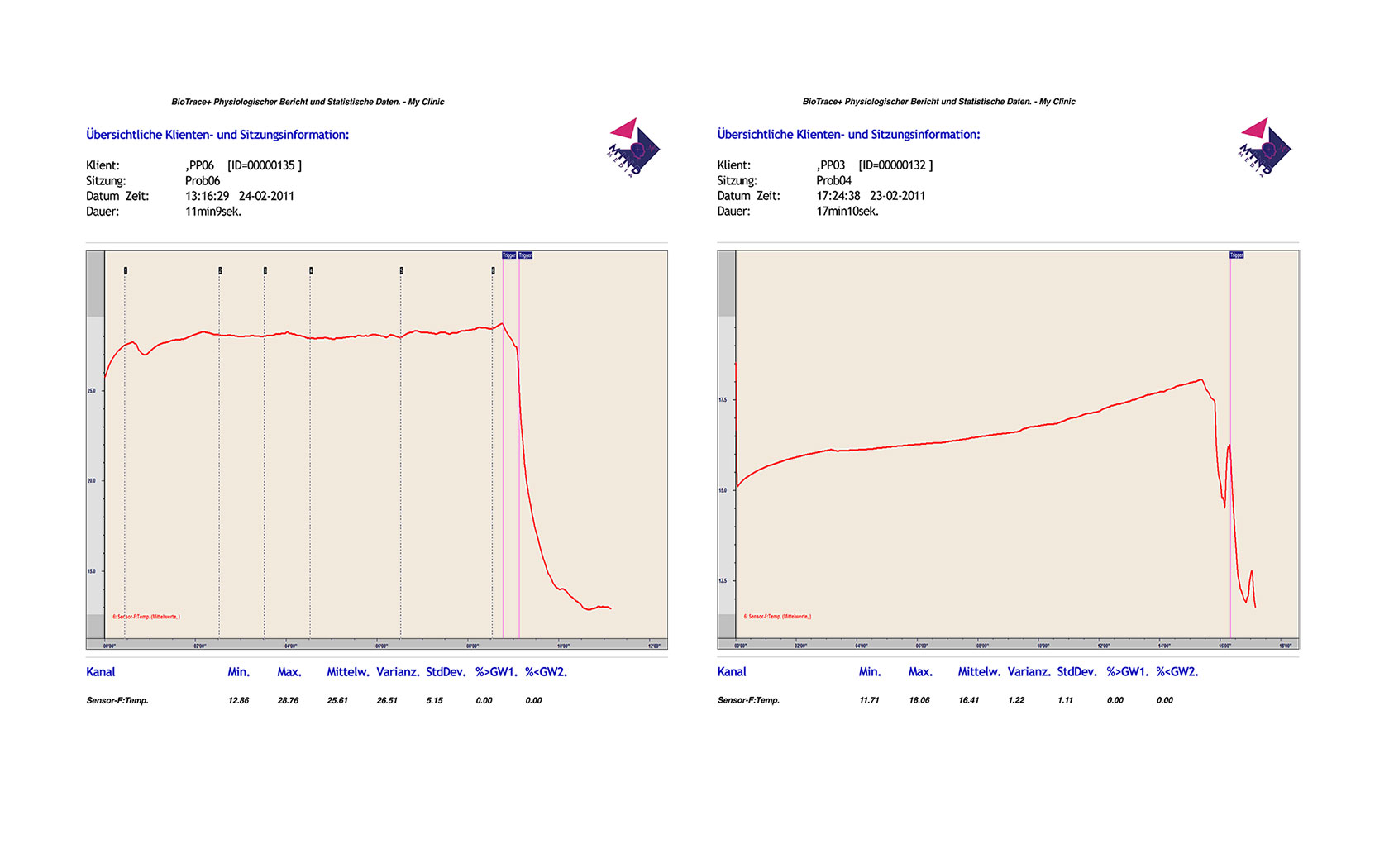Click the standard deviation value 5.15

tap(434, 701)
